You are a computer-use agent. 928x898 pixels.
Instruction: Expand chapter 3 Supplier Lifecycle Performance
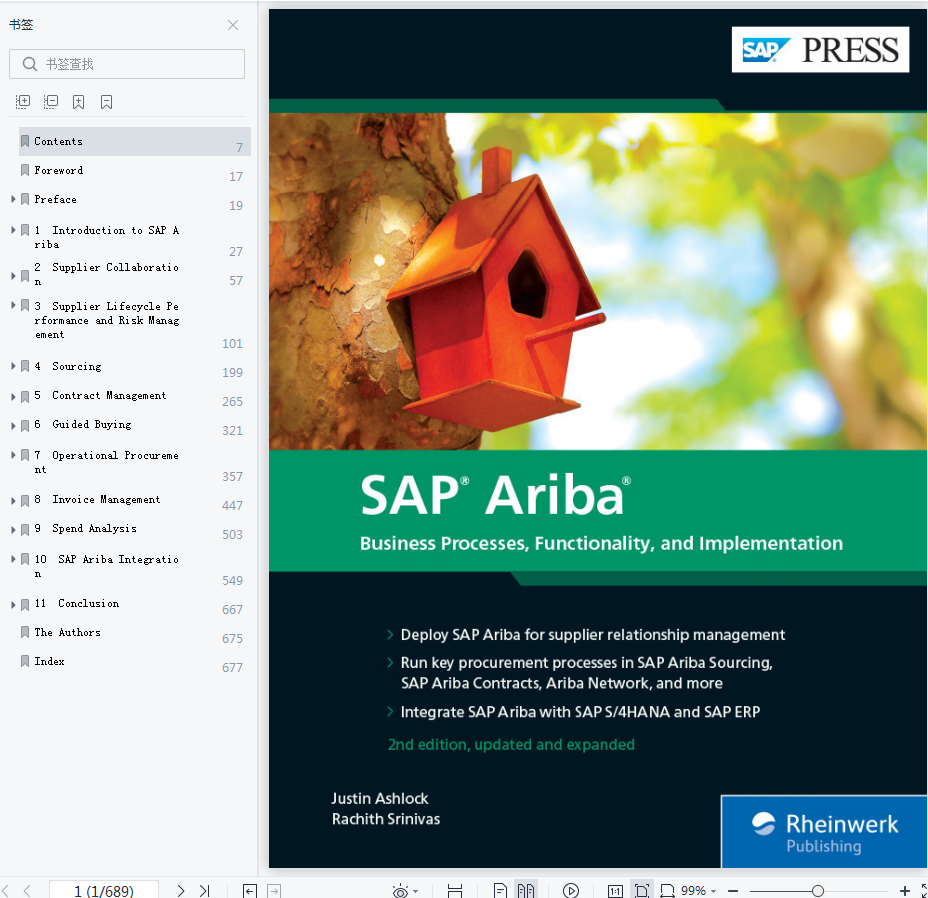pyautogui.click(x=13, y=305)
